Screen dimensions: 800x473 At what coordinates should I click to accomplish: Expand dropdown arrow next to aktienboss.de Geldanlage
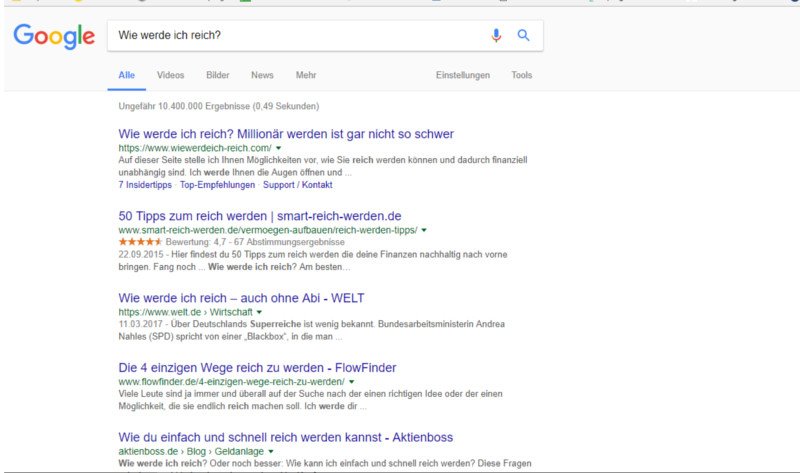[x=271, y=452]
